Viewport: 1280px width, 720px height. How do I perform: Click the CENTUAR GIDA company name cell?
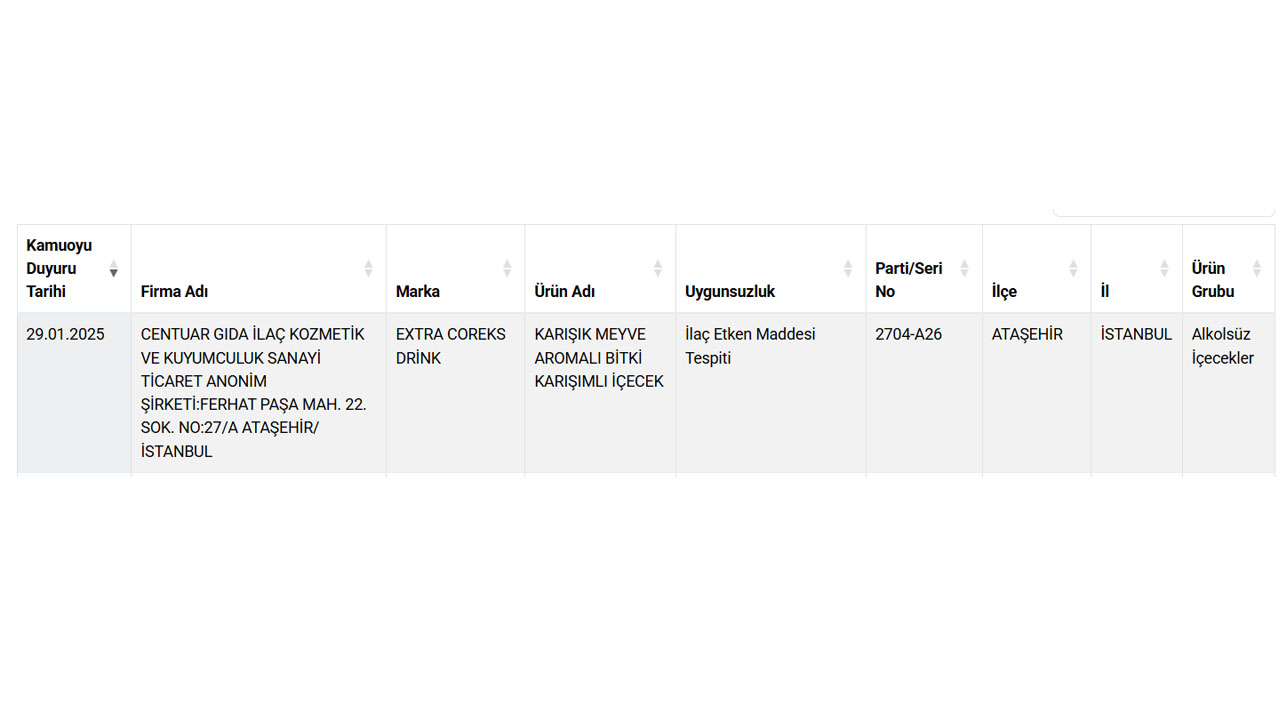pyautogui.click(x=253, y=392)
